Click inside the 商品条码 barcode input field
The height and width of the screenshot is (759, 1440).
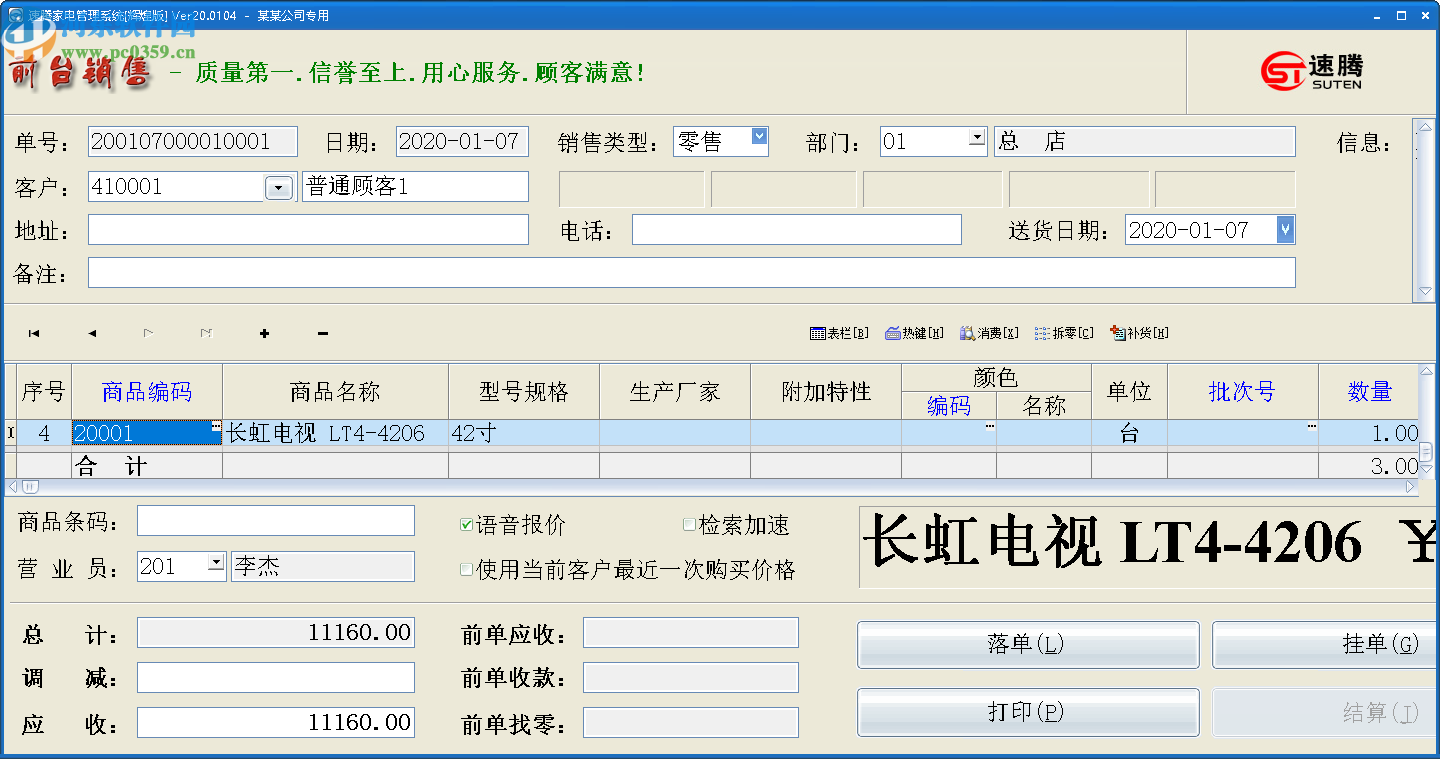click(275, 520)
